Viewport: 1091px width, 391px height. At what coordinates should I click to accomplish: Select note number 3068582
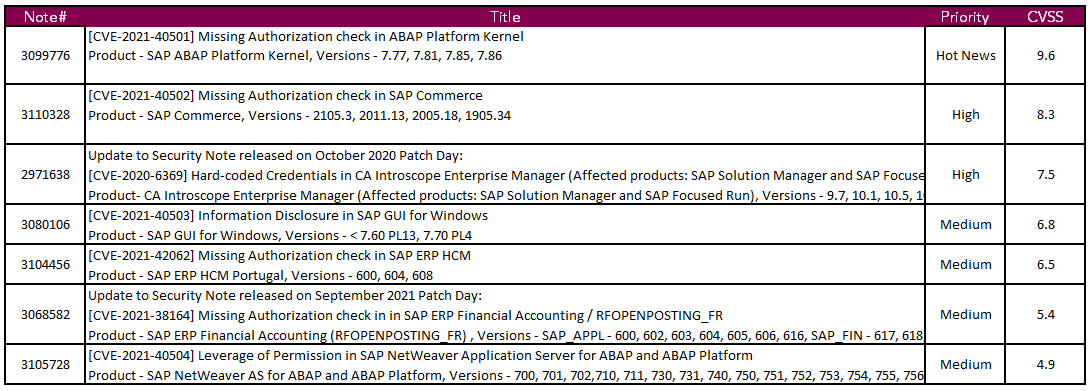coord(45,314)
